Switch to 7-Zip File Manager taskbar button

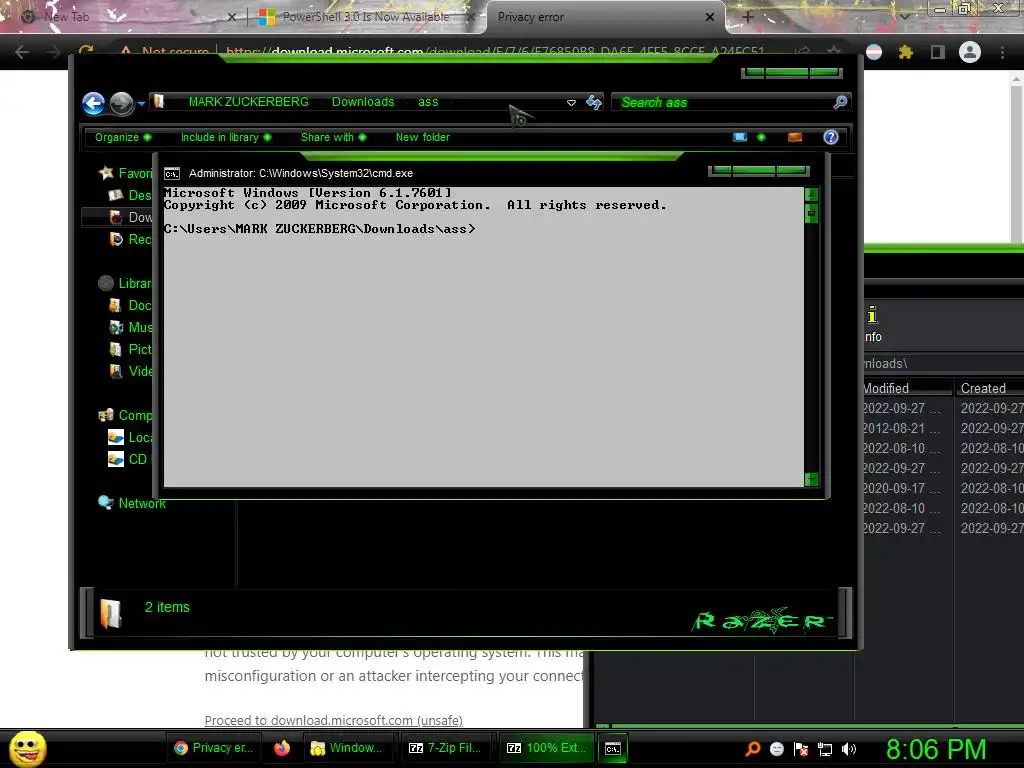[445, 748]
